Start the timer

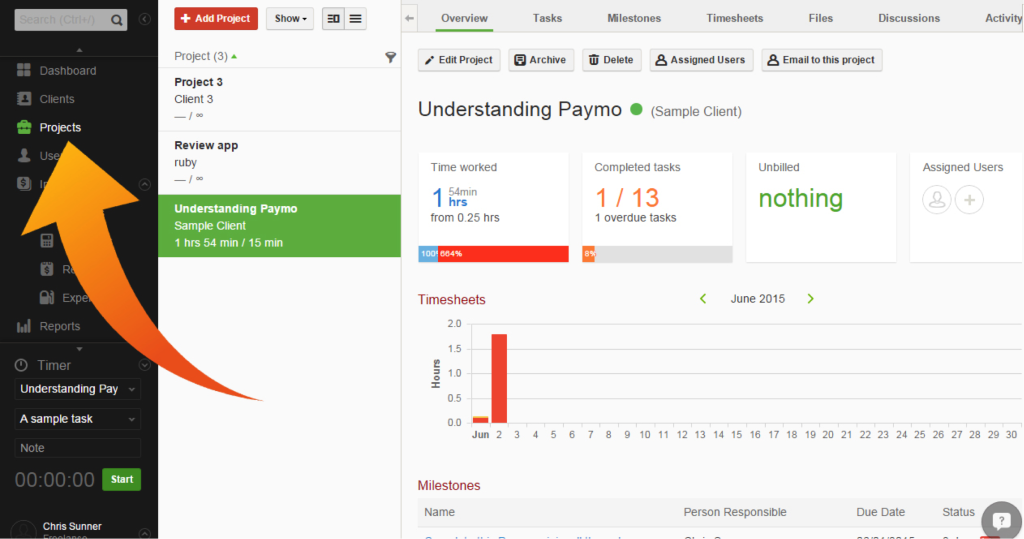point(121,480)
